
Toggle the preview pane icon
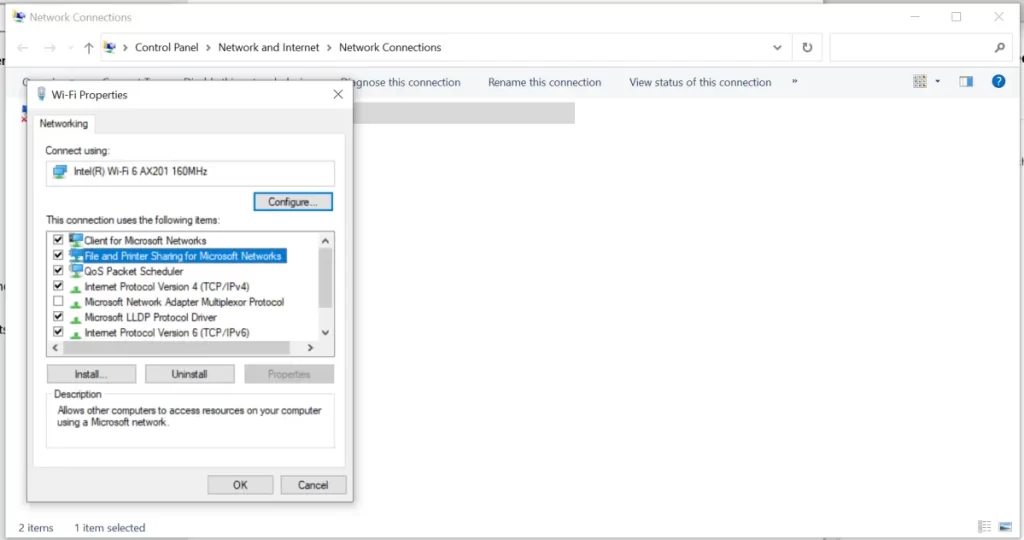pos(966,82)
